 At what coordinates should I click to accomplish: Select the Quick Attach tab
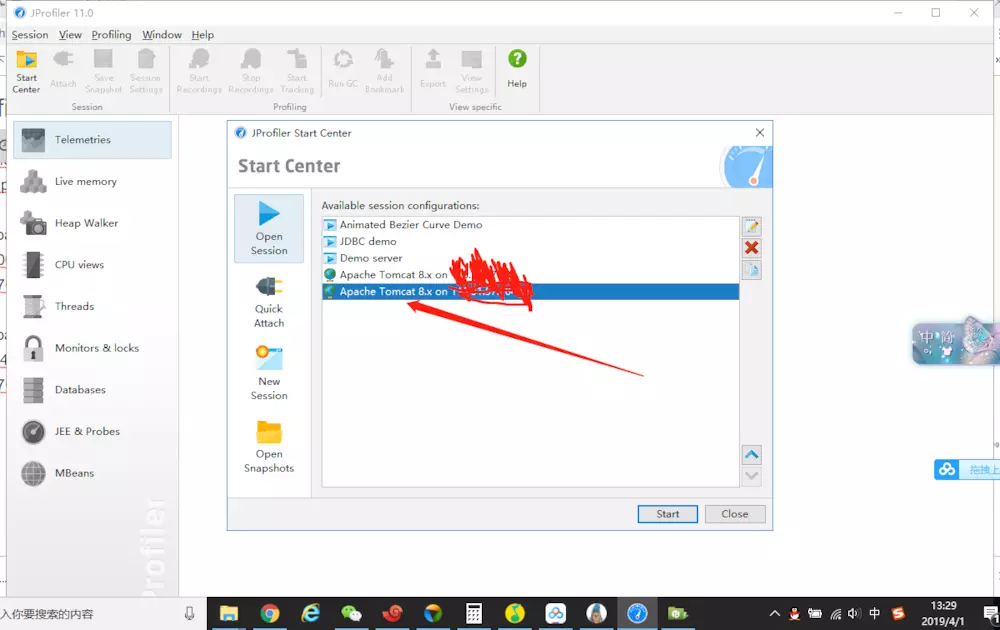(269, 302)
